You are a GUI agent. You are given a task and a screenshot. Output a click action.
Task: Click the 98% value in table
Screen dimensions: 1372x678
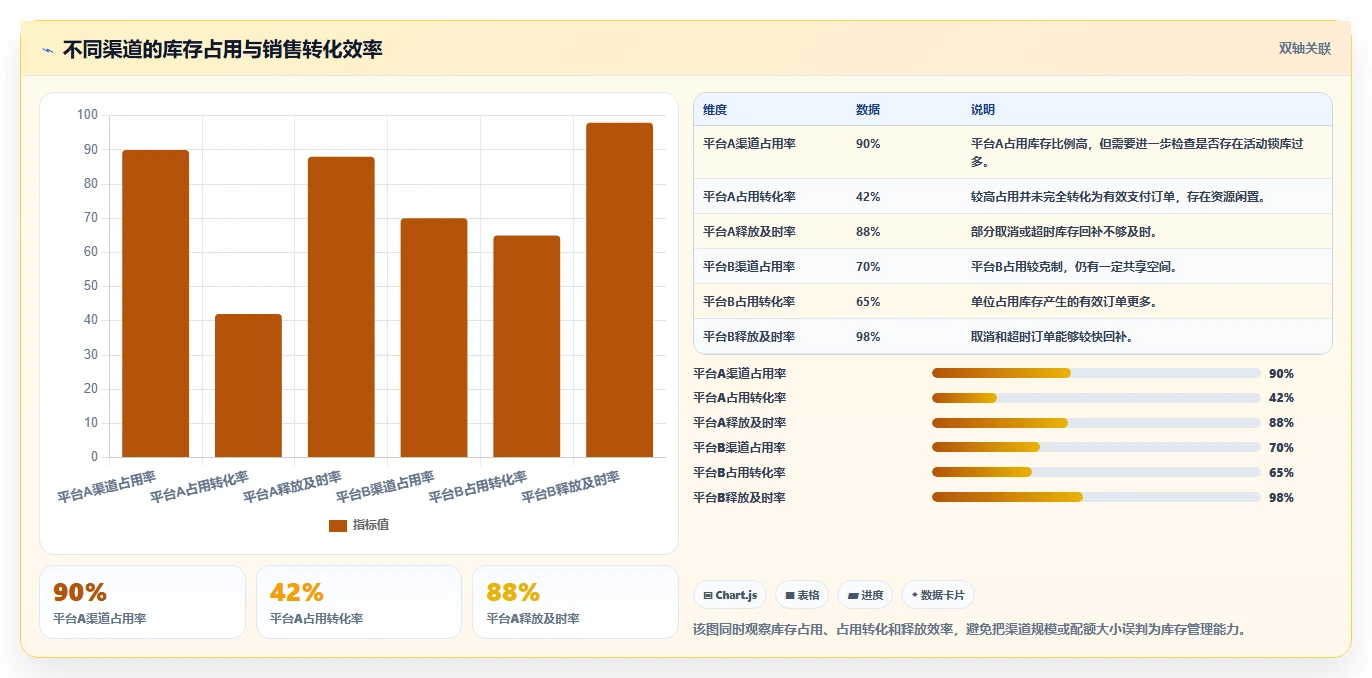coord(868,337)
